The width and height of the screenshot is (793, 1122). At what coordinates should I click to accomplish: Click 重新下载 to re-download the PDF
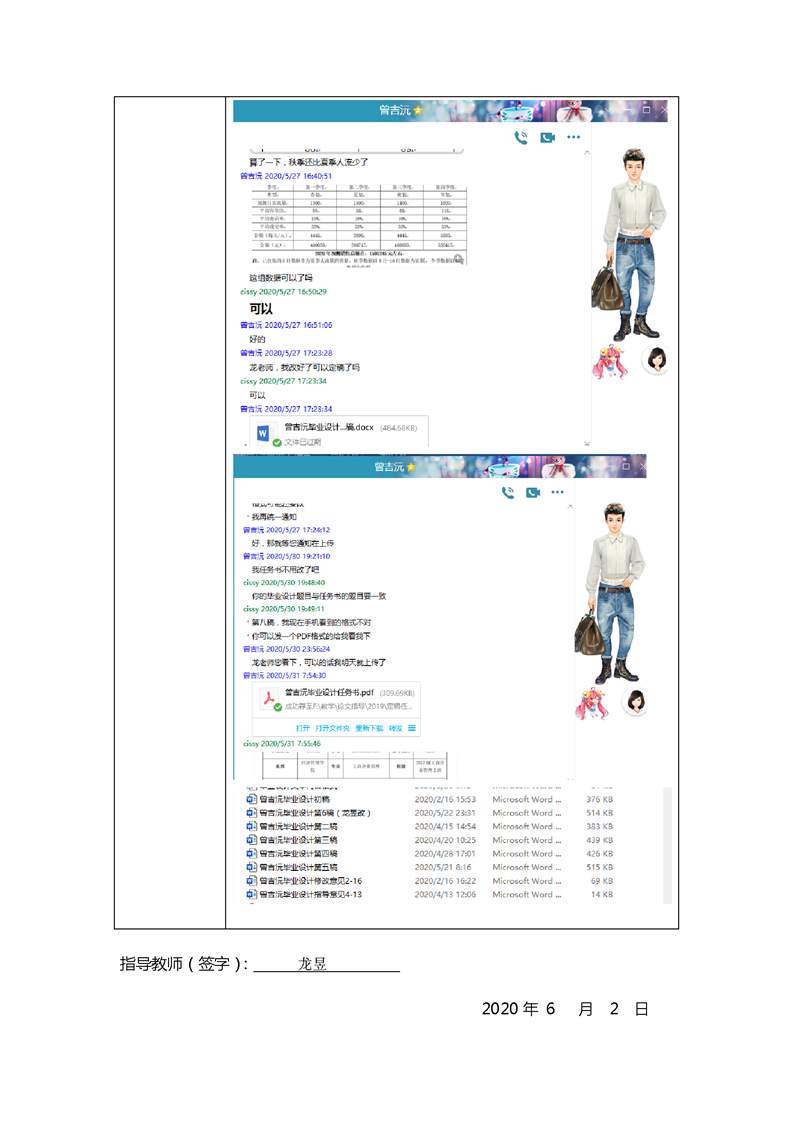[x=370, y=728]
